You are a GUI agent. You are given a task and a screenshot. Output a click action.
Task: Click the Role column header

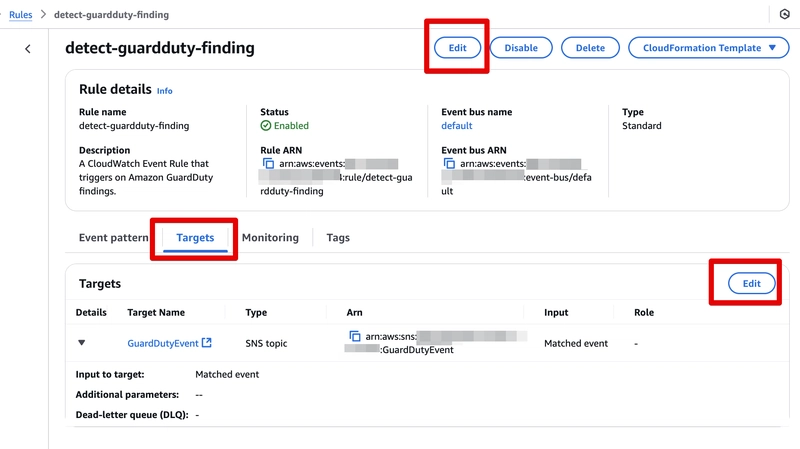644,312
